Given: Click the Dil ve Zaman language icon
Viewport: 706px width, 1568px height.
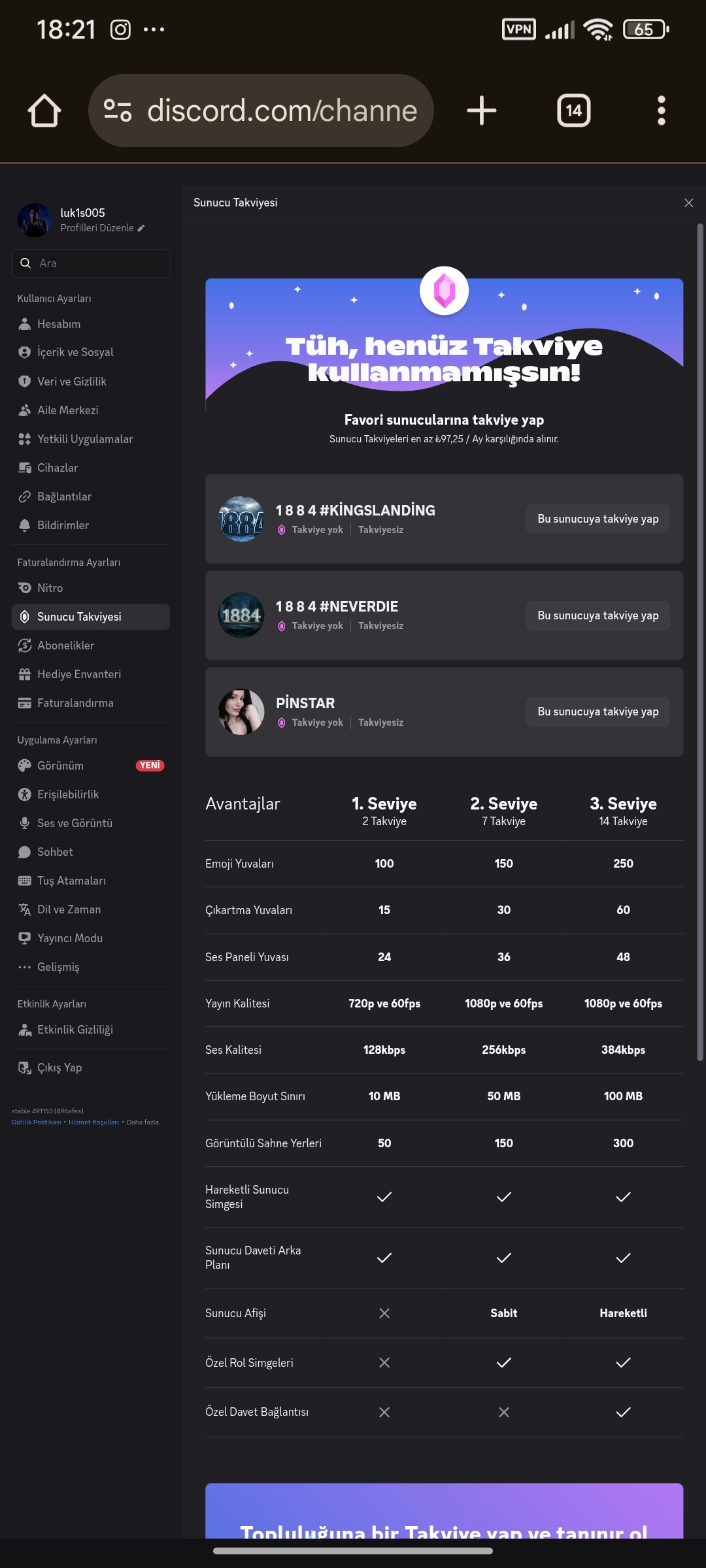Looking at the screenshot, I should pyautogui.click(x=24, y=909).
